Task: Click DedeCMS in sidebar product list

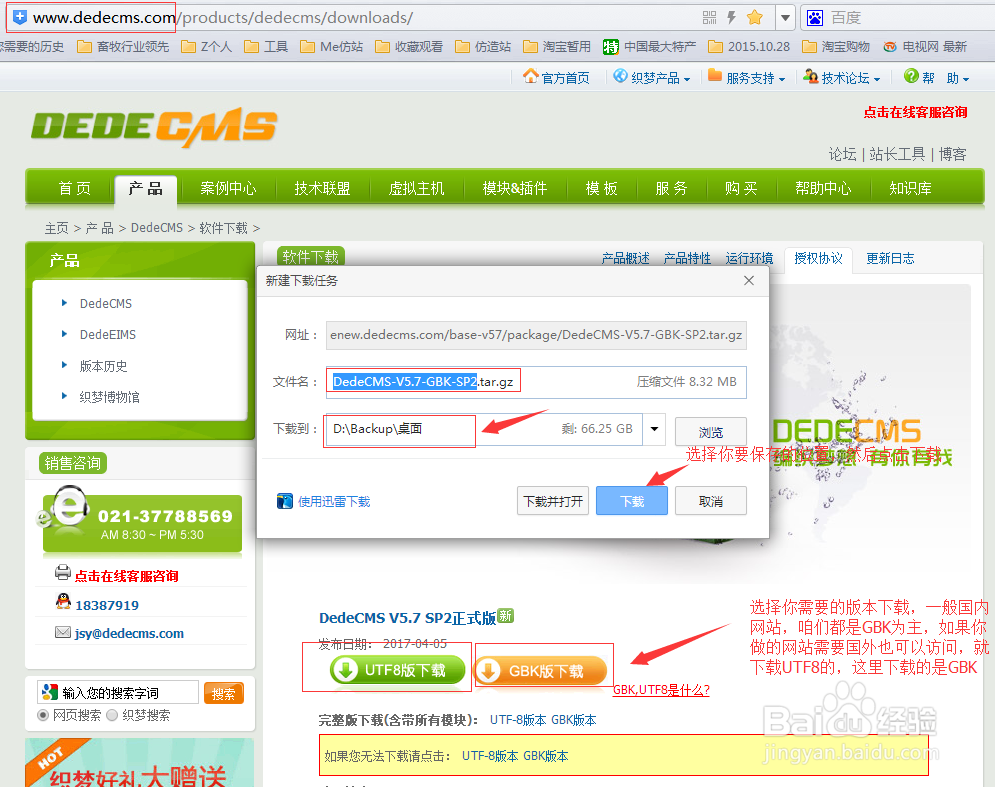Action: pos(105,303)
